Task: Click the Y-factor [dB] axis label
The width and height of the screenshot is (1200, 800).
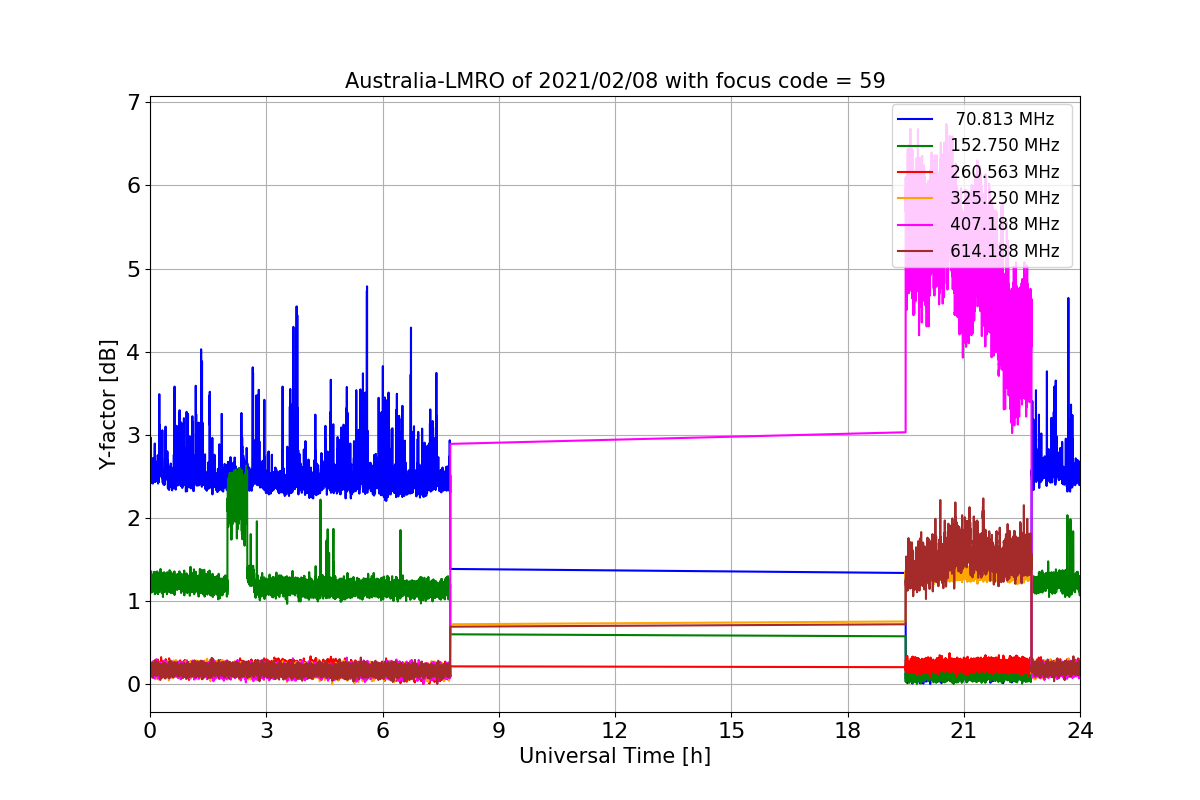Action: pyautogui.click(x=108, y=405)
